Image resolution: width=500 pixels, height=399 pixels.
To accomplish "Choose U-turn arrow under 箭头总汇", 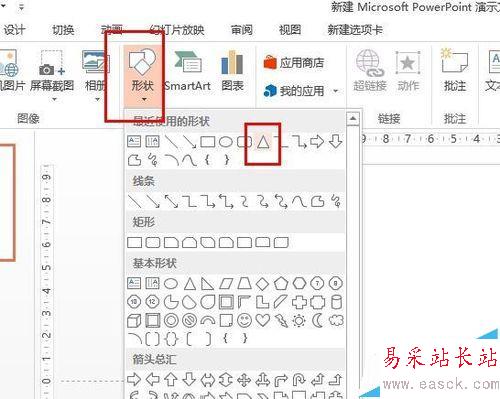I will (x=299, y=379).
